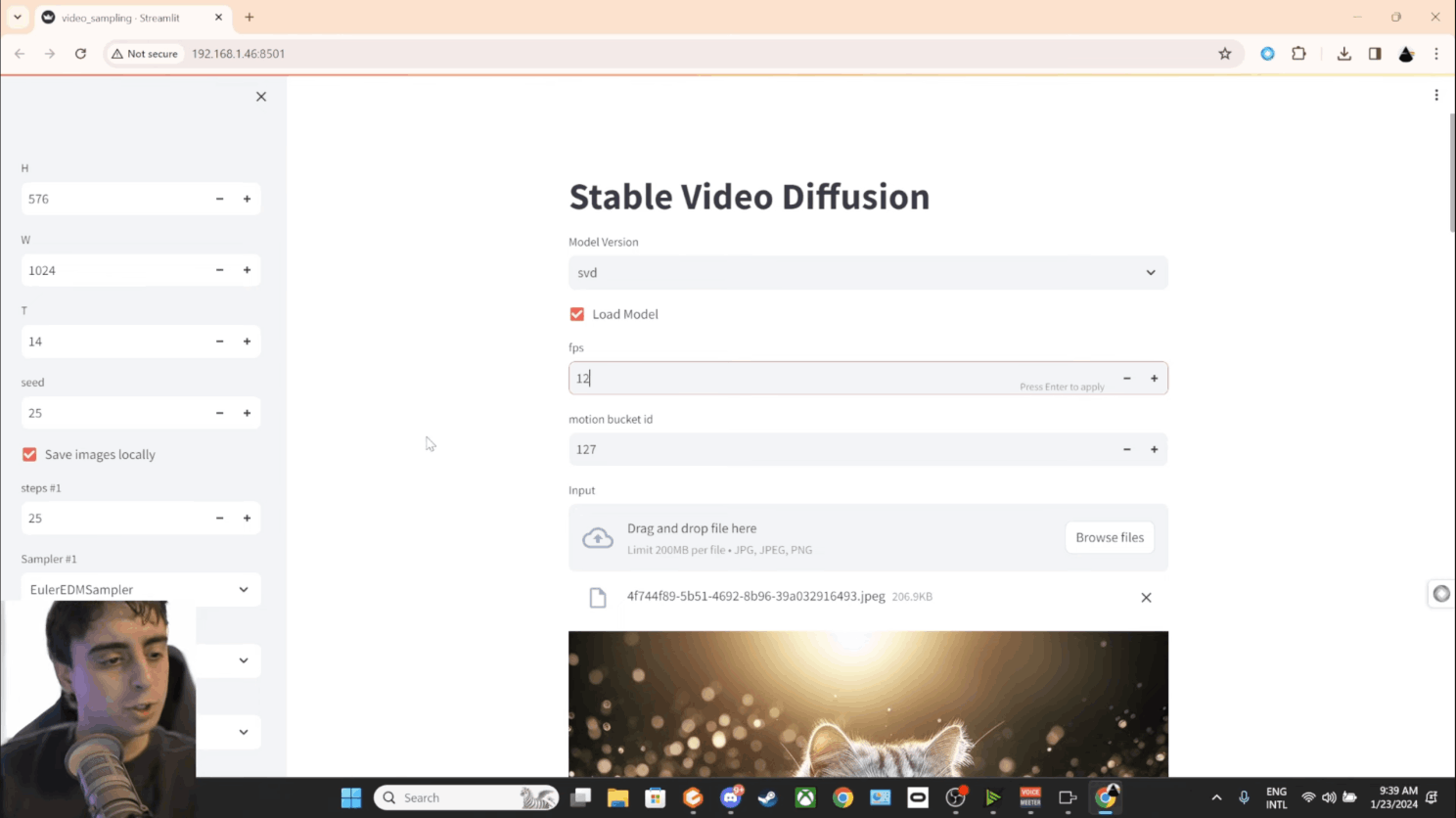The height and width of the screenshot is (818, 1456).
Task: Click the blue circular extension icon
Action: pyautogui.click(x=1268, y=54)
